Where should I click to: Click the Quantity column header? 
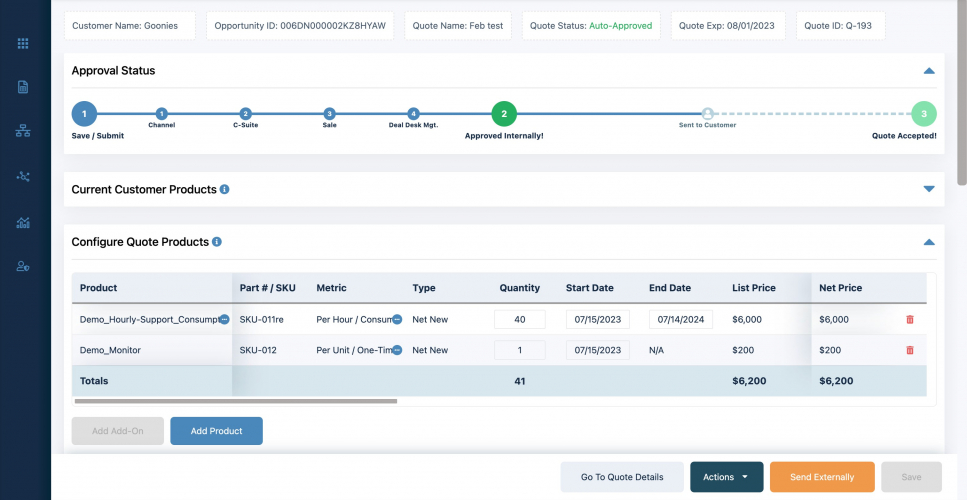(519, 288)
